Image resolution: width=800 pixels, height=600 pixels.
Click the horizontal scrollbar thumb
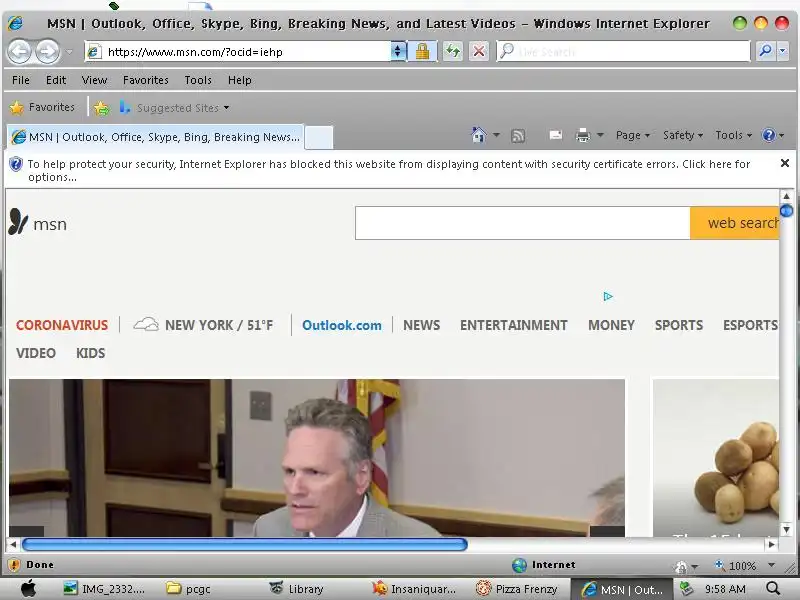tap(245, 544)
